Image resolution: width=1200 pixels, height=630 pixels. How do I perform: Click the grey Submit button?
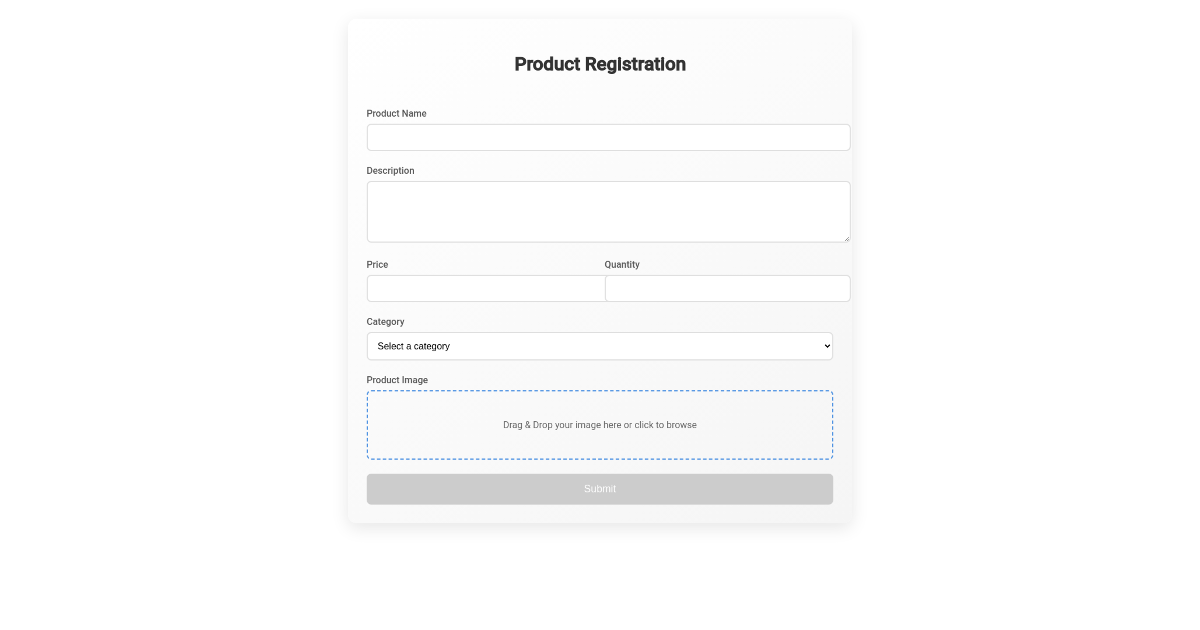[x=600, y=489]
